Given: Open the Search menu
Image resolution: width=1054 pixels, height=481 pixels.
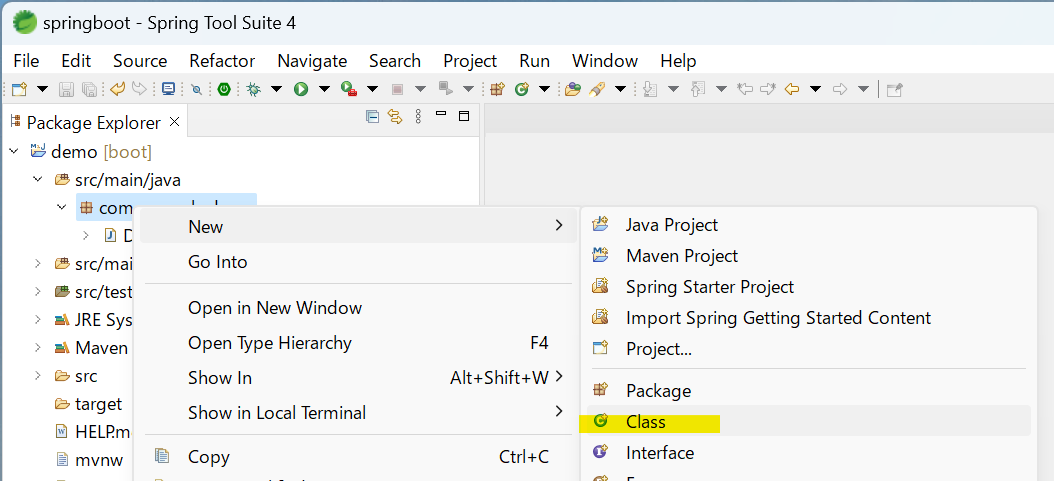Looking at the screenshot, I should (x=395, y=60).
